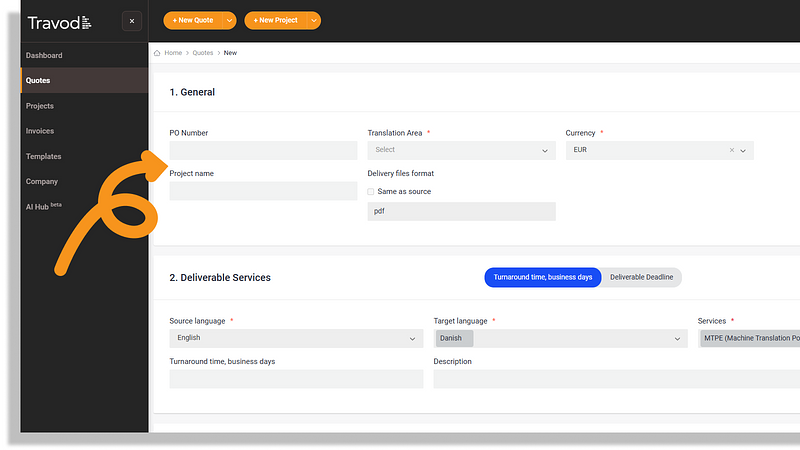Expand the Currency dropdown chevron

point(743,150)
